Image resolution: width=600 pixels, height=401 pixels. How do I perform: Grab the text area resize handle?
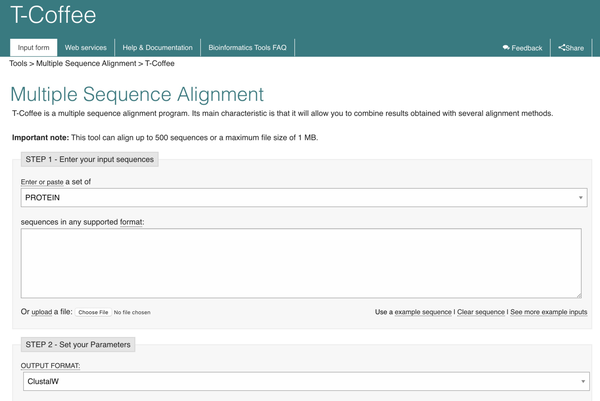click(x=578, y=294)
